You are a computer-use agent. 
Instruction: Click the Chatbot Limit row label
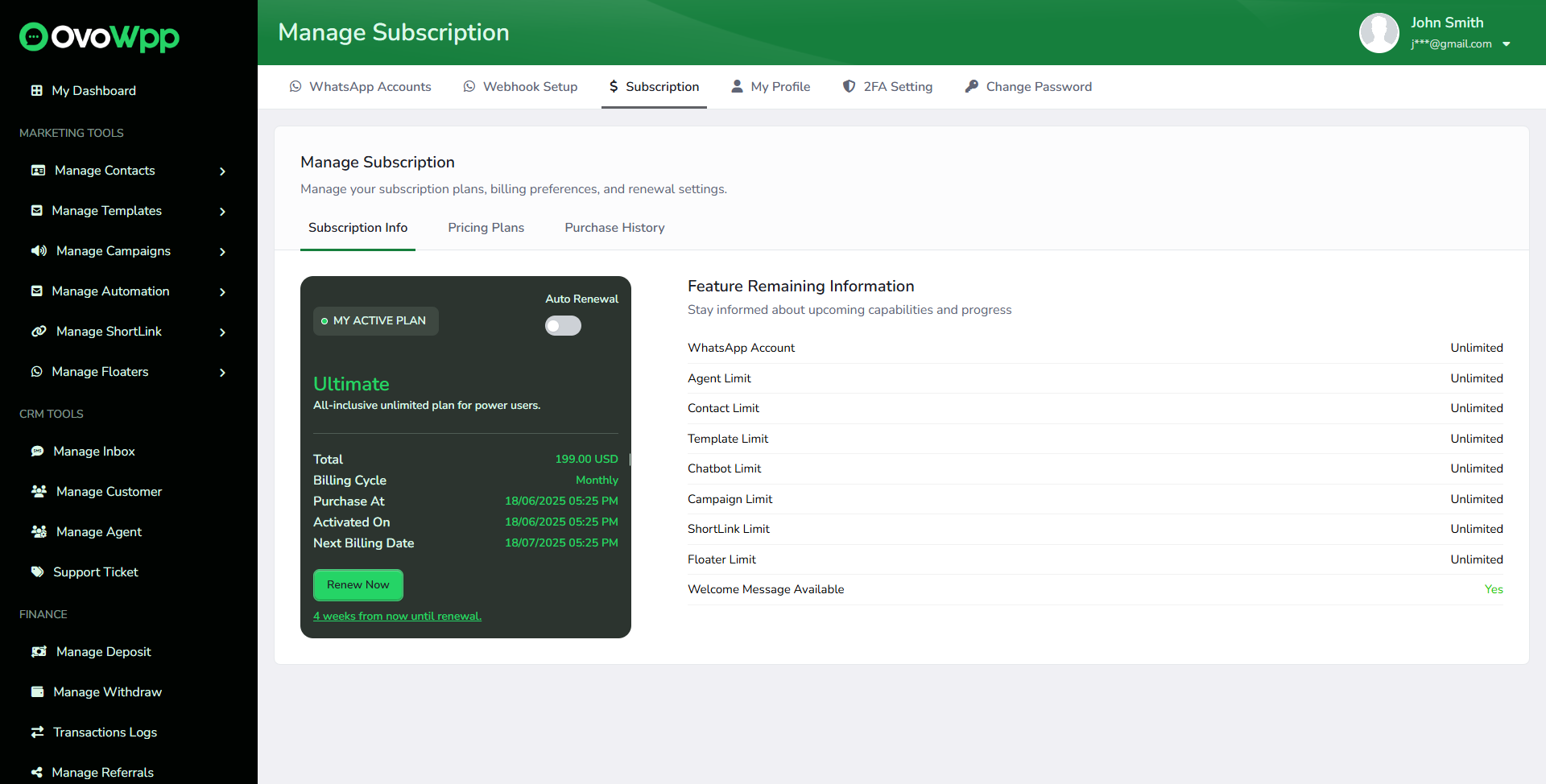click(725, 468)
